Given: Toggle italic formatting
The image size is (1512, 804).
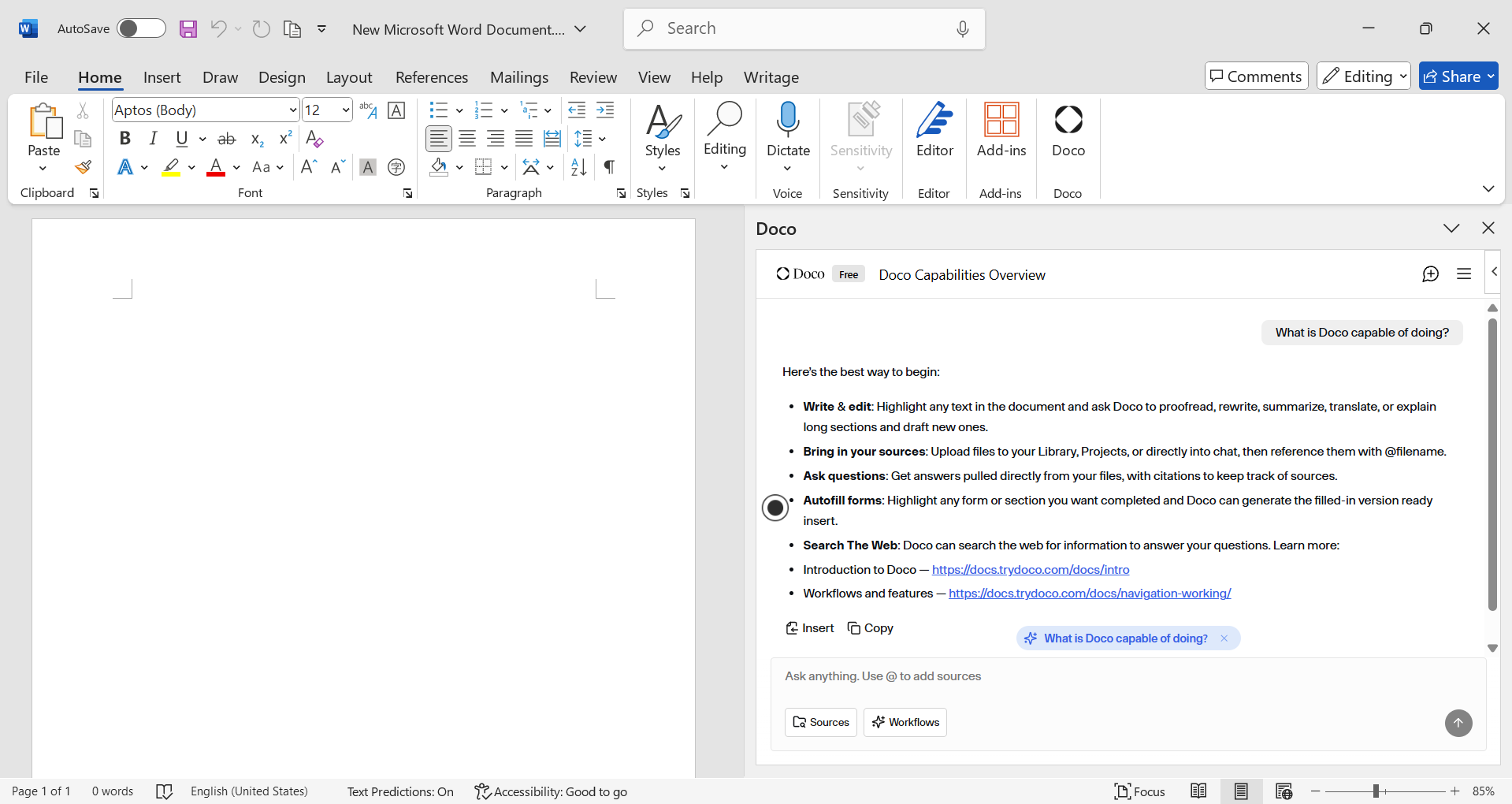Looking at the screenshot, I should click(153, 139).
